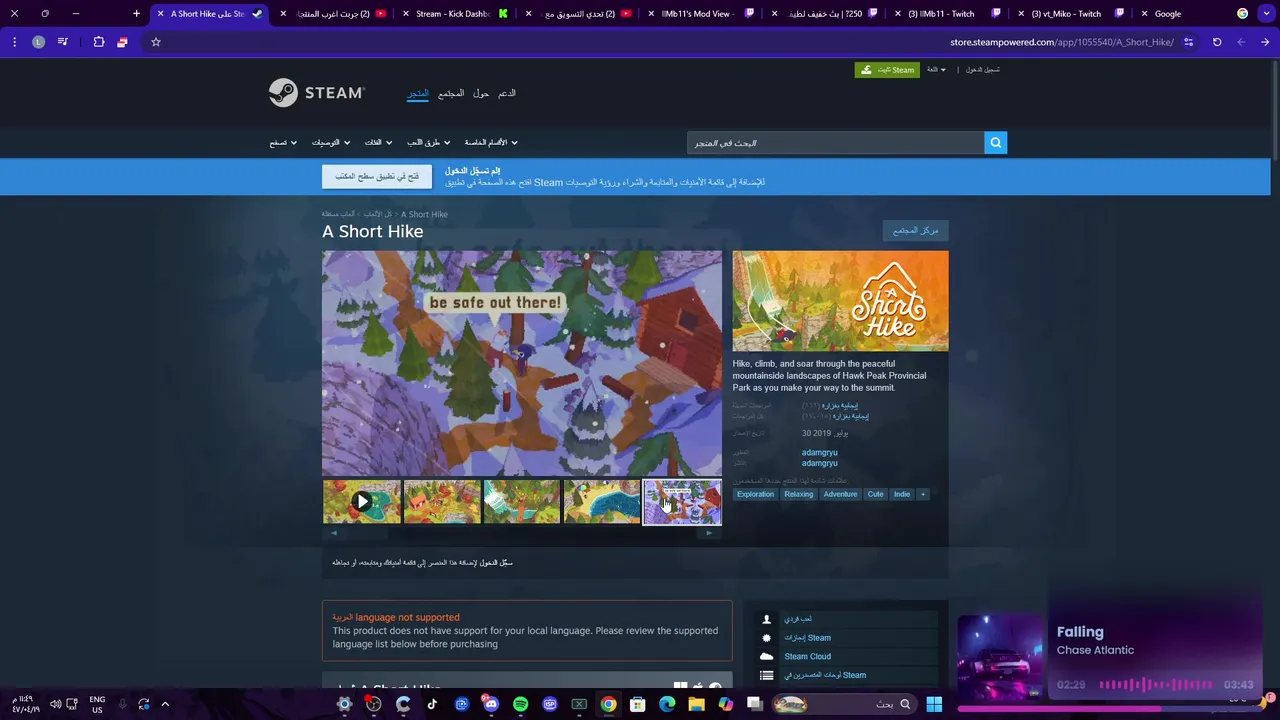Expand the Browse (تصفح) dropdown
This screenshot has width=1280, height=720.
coord(283,143)
